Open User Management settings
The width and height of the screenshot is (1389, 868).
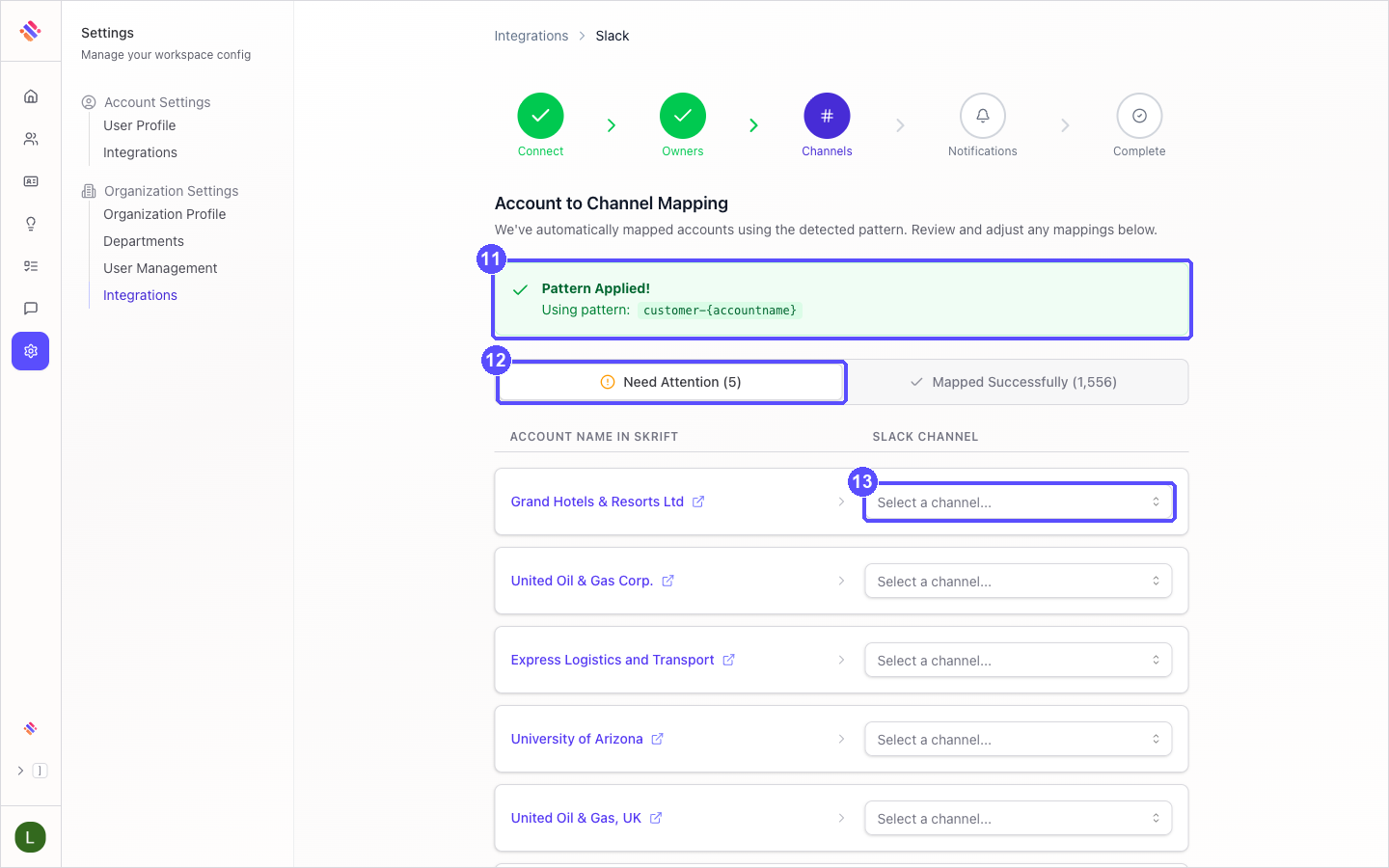[x=160, y=268]
